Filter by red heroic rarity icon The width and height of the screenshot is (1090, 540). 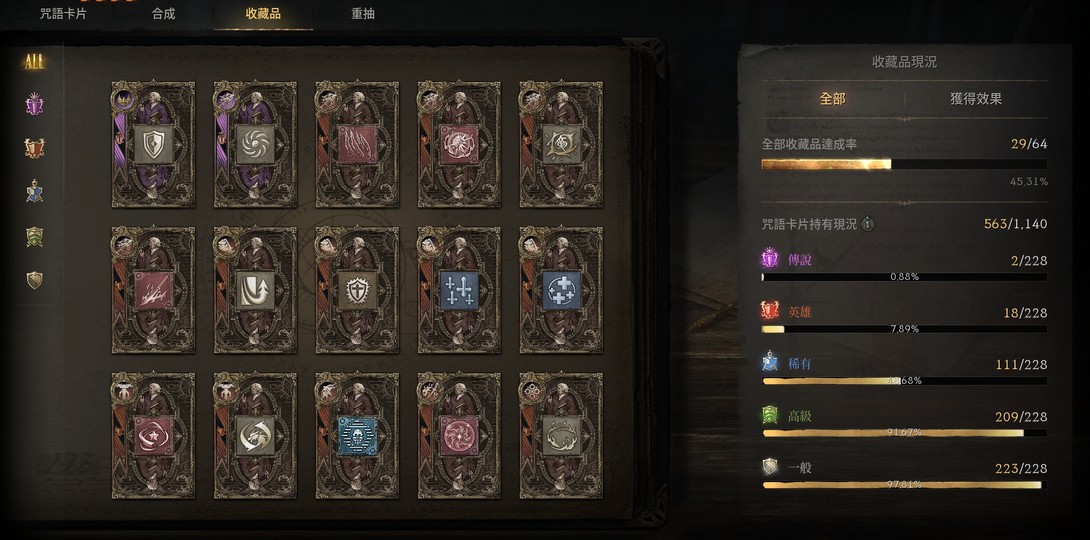pyautogui.click(x=34, y=148)
